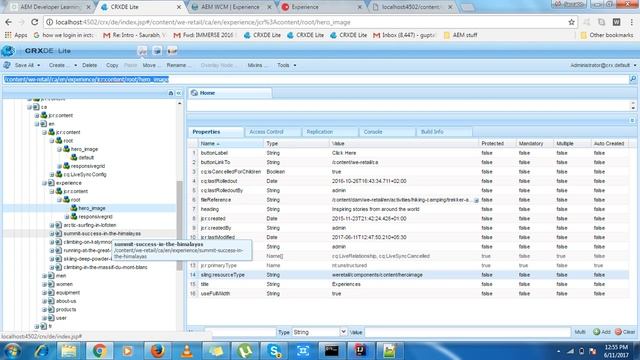640x360 pixels.
Task: Switch to the Access Control tab
Action: pyautogui.click(x=272, y=132)
